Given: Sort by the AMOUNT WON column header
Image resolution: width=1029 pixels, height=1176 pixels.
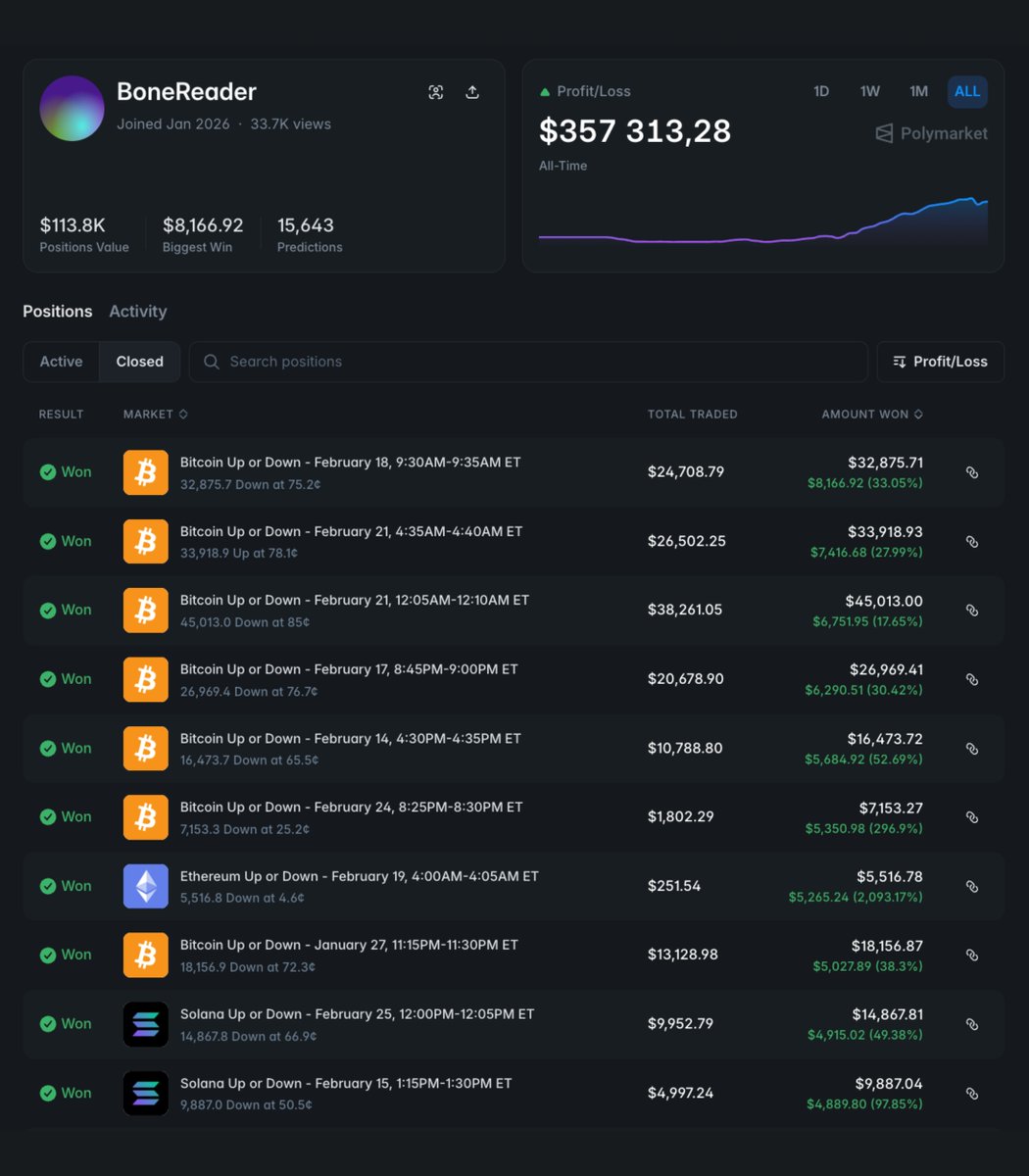Looking at the screenshot, I should coord(872,415).
